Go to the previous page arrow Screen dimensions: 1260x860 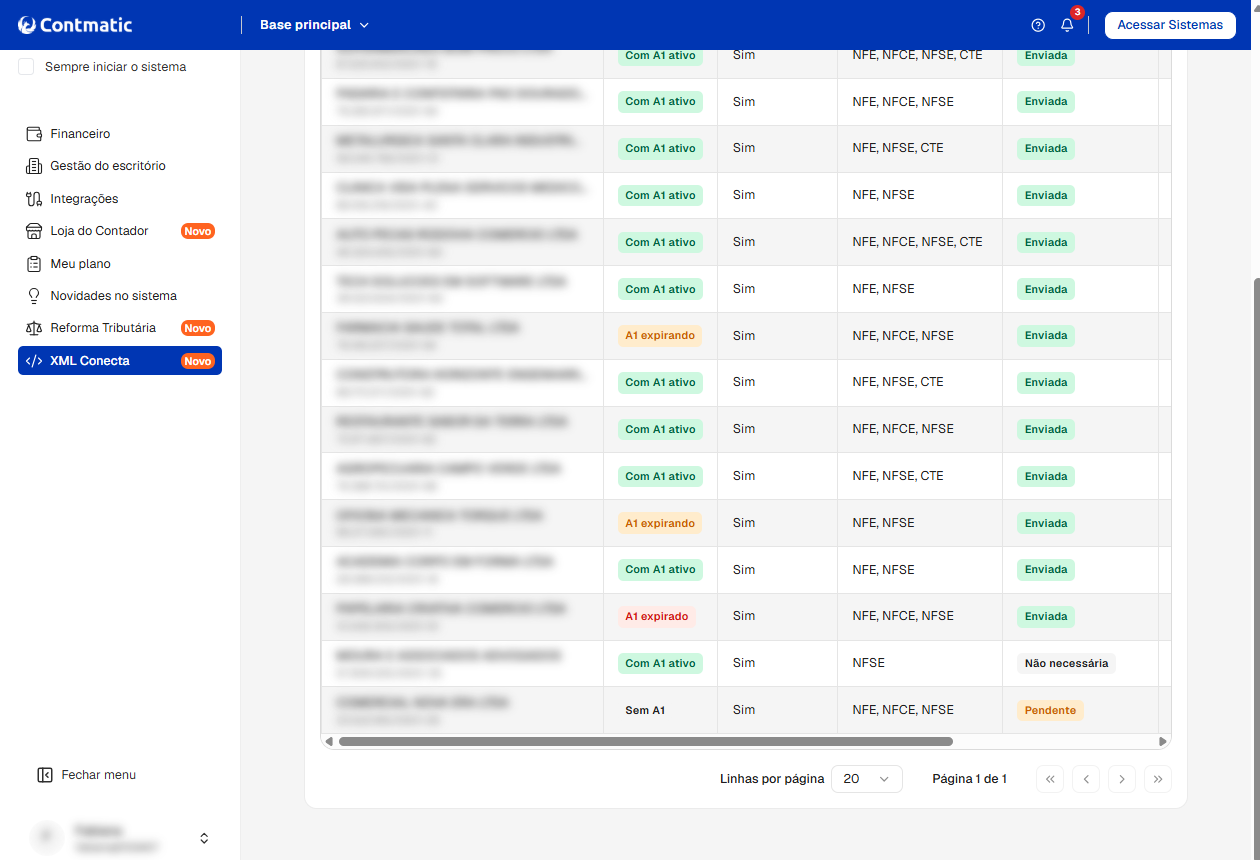point(1086,779)
